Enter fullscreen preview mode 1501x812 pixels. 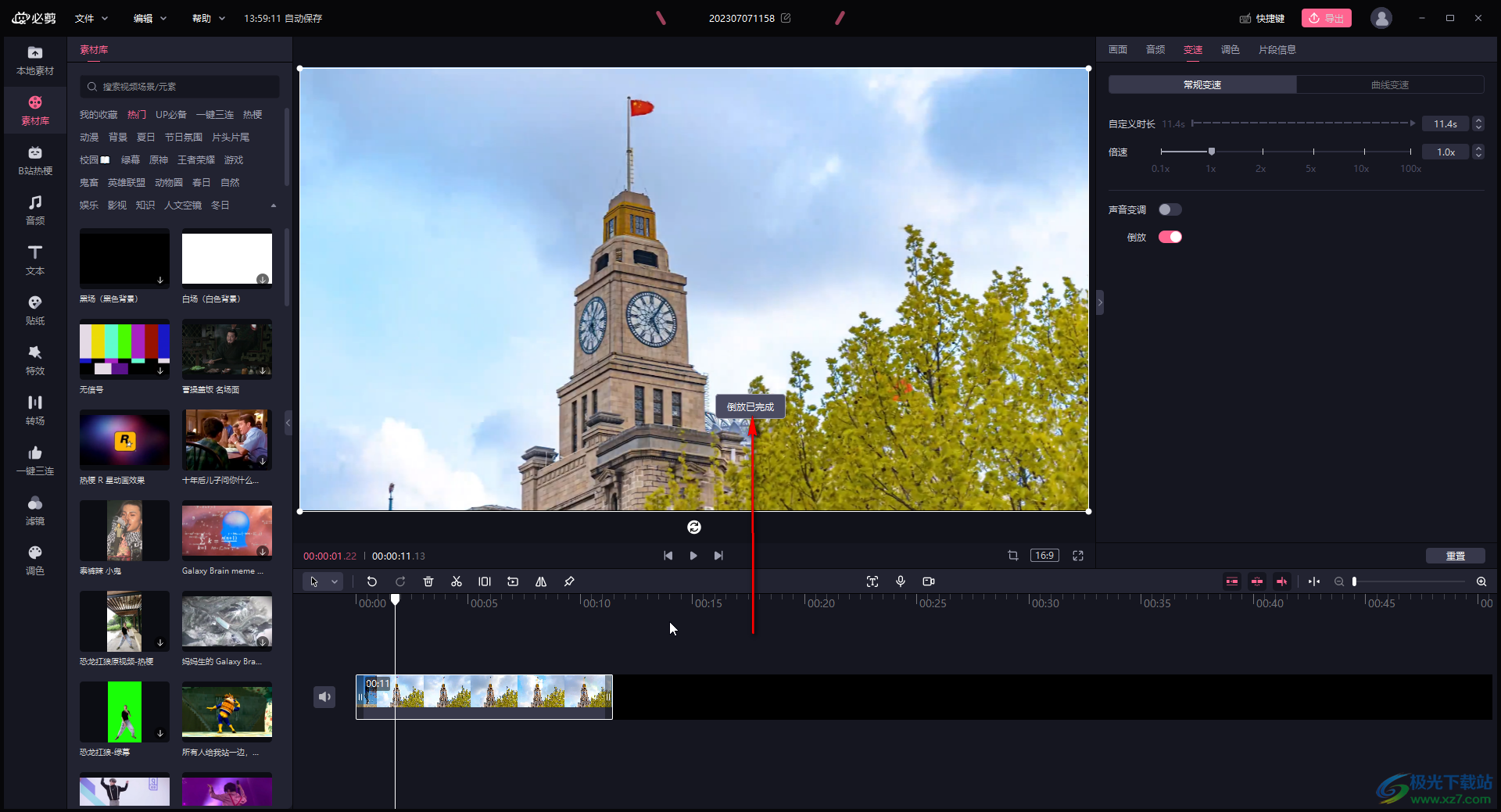pos(1078,556)
